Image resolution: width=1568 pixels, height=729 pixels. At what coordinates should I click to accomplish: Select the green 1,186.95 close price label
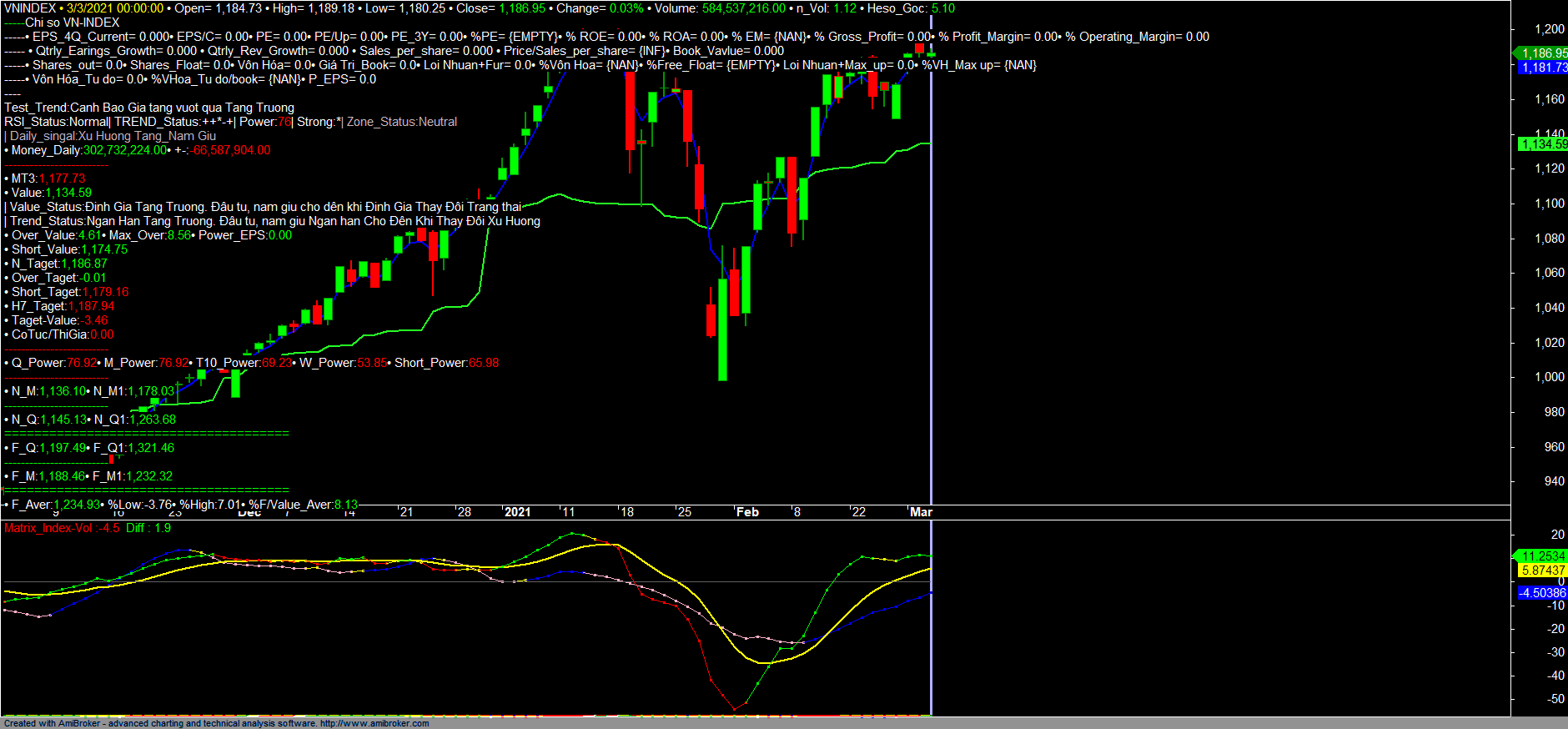tap(1543, 53)
